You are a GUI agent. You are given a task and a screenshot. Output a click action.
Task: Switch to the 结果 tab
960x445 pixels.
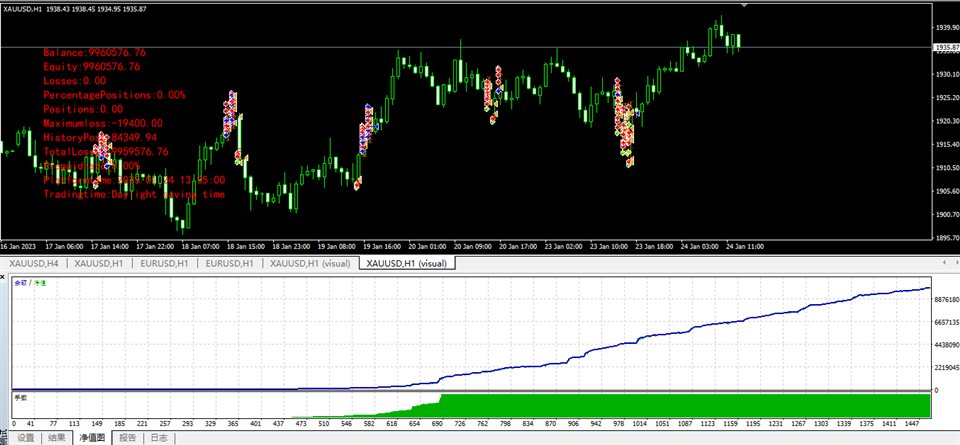click(57, 438)
